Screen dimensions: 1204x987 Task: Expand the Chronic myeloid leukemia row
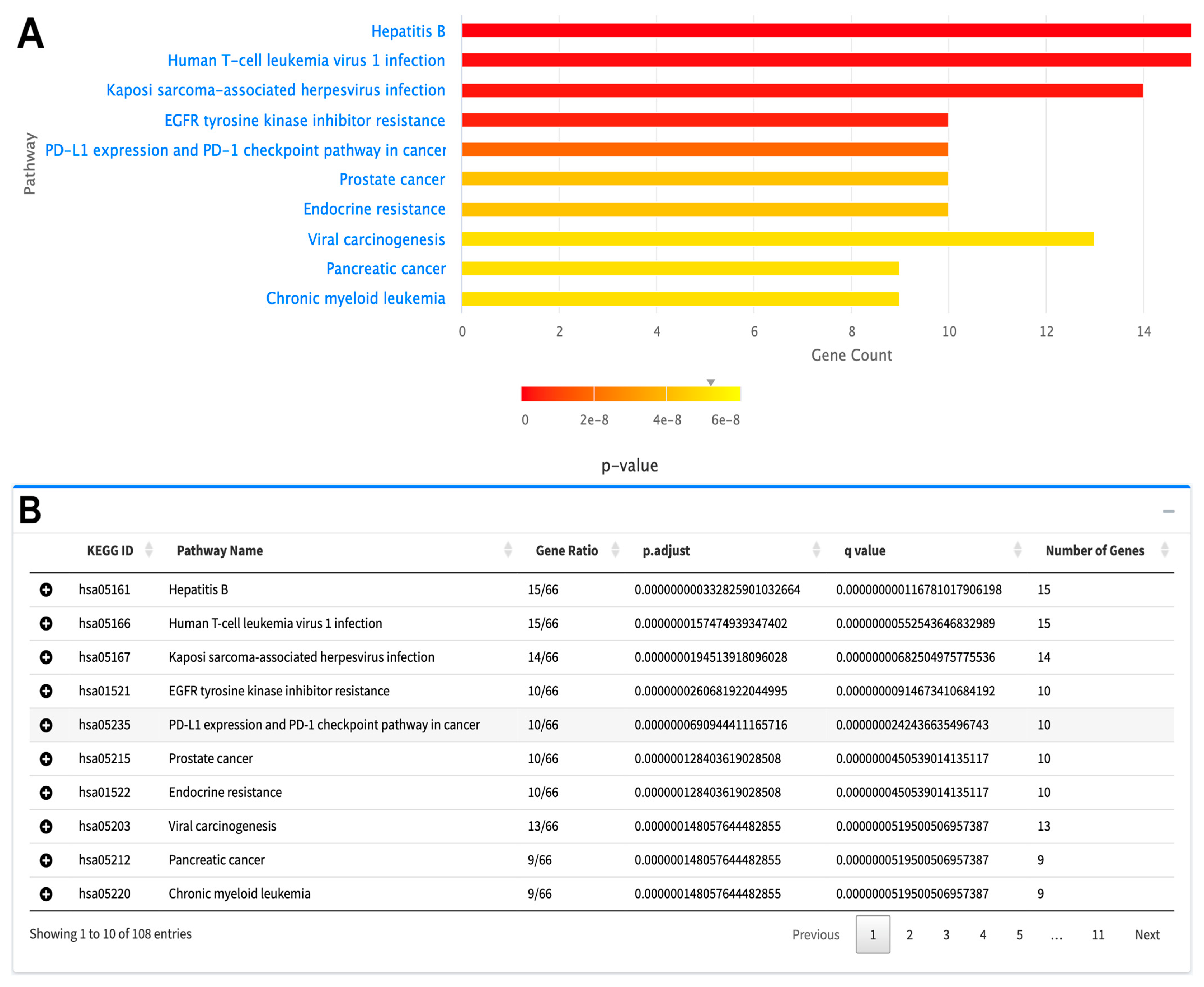pyautogui.click(x=46, y=894)
